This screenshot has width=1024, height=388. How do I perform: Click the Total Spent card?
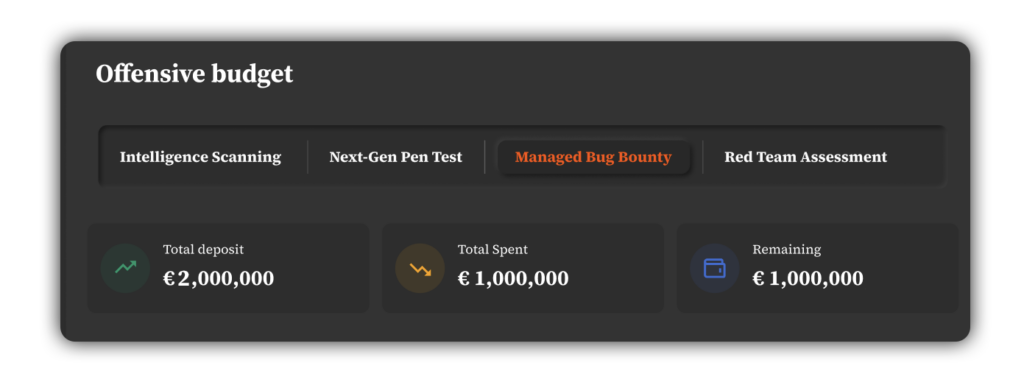point(522,268)
